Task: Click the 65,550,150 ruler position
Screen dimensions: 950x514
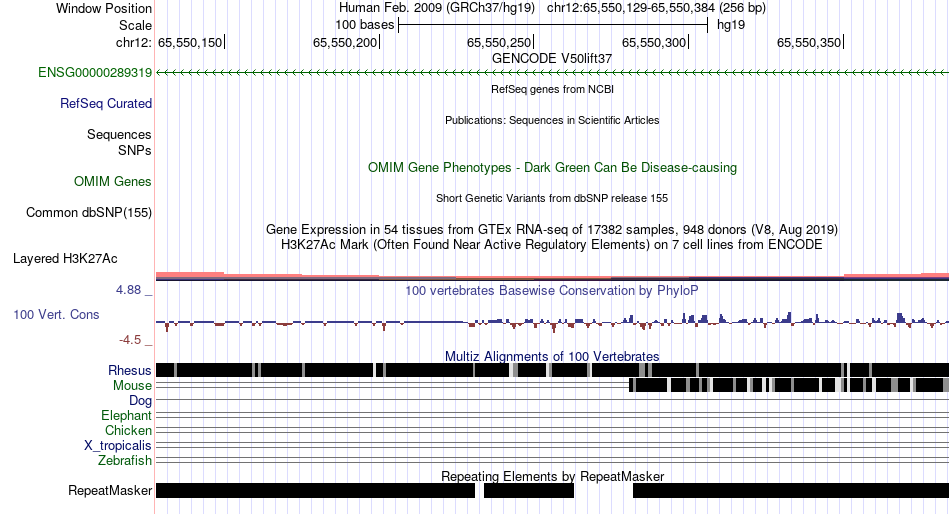Action: (190, 42)
